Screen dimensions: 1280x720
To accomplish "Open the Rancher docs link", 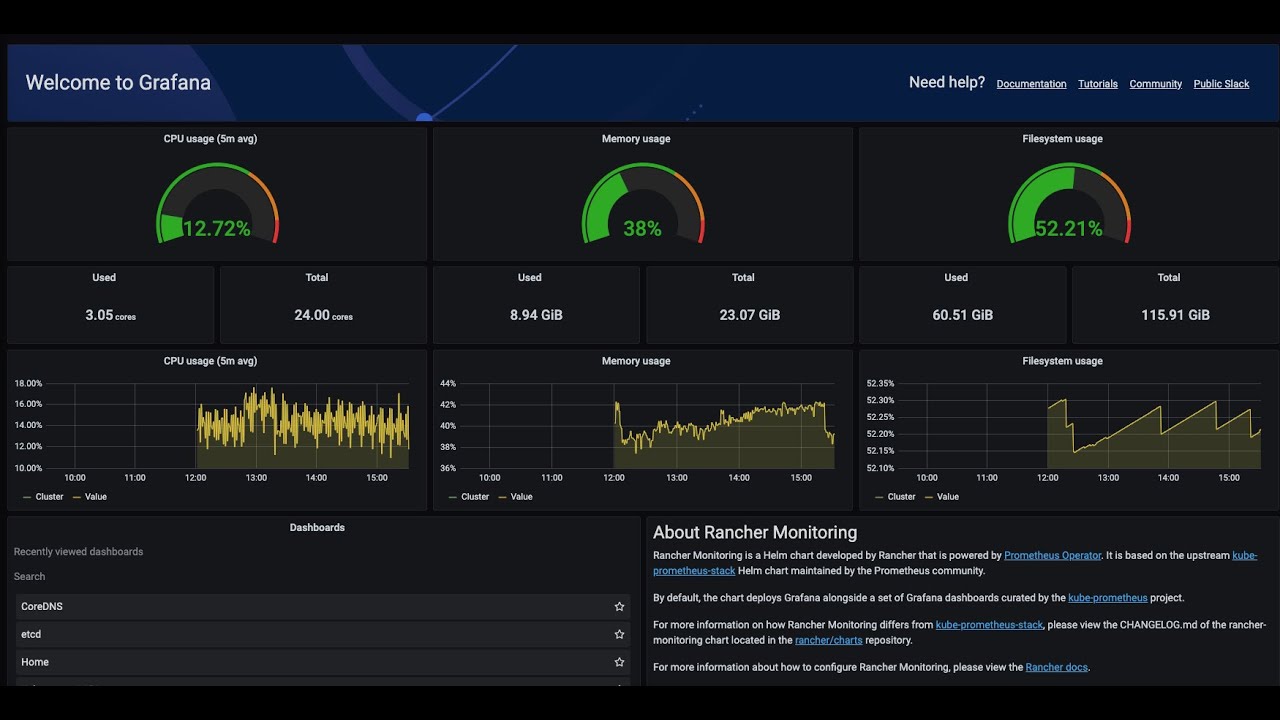I will (x=1056, y=667).
